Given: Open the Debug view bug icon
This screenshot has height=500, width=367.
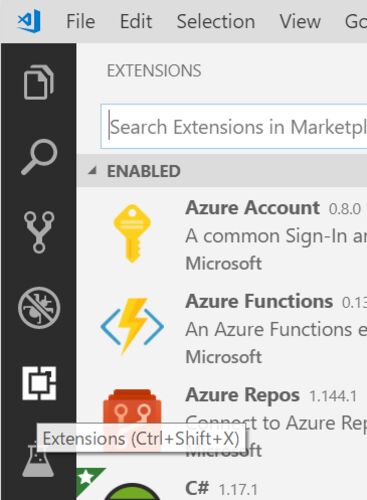Looking at the screenshot, I should point(39,308).
